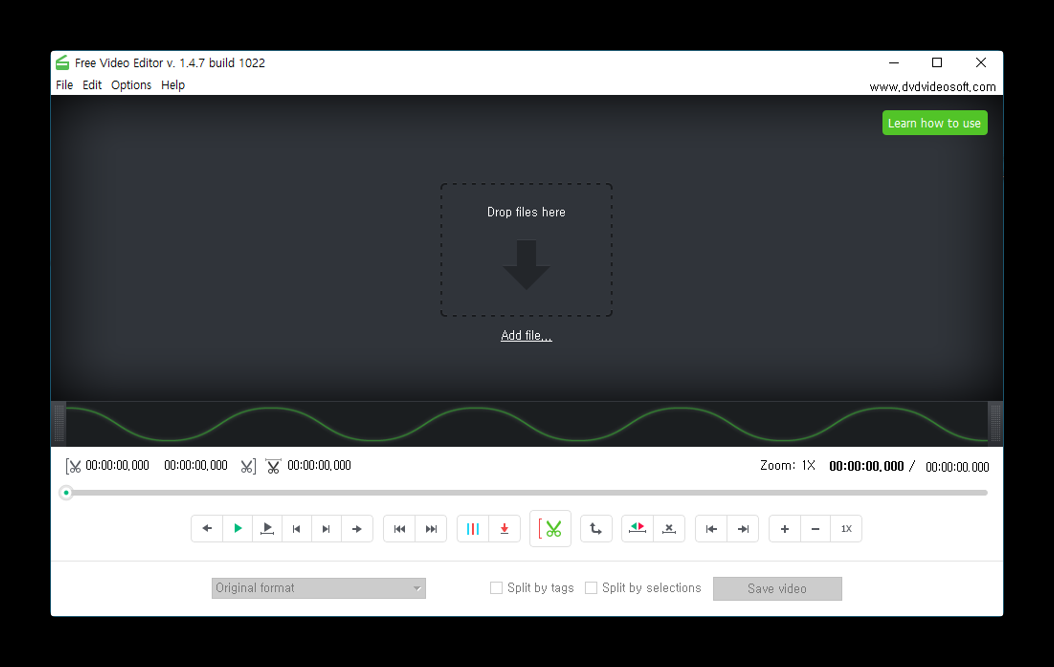This screenshot has width=1054, height=667.
Task: Open the File menu
Action: coord(65,85)
